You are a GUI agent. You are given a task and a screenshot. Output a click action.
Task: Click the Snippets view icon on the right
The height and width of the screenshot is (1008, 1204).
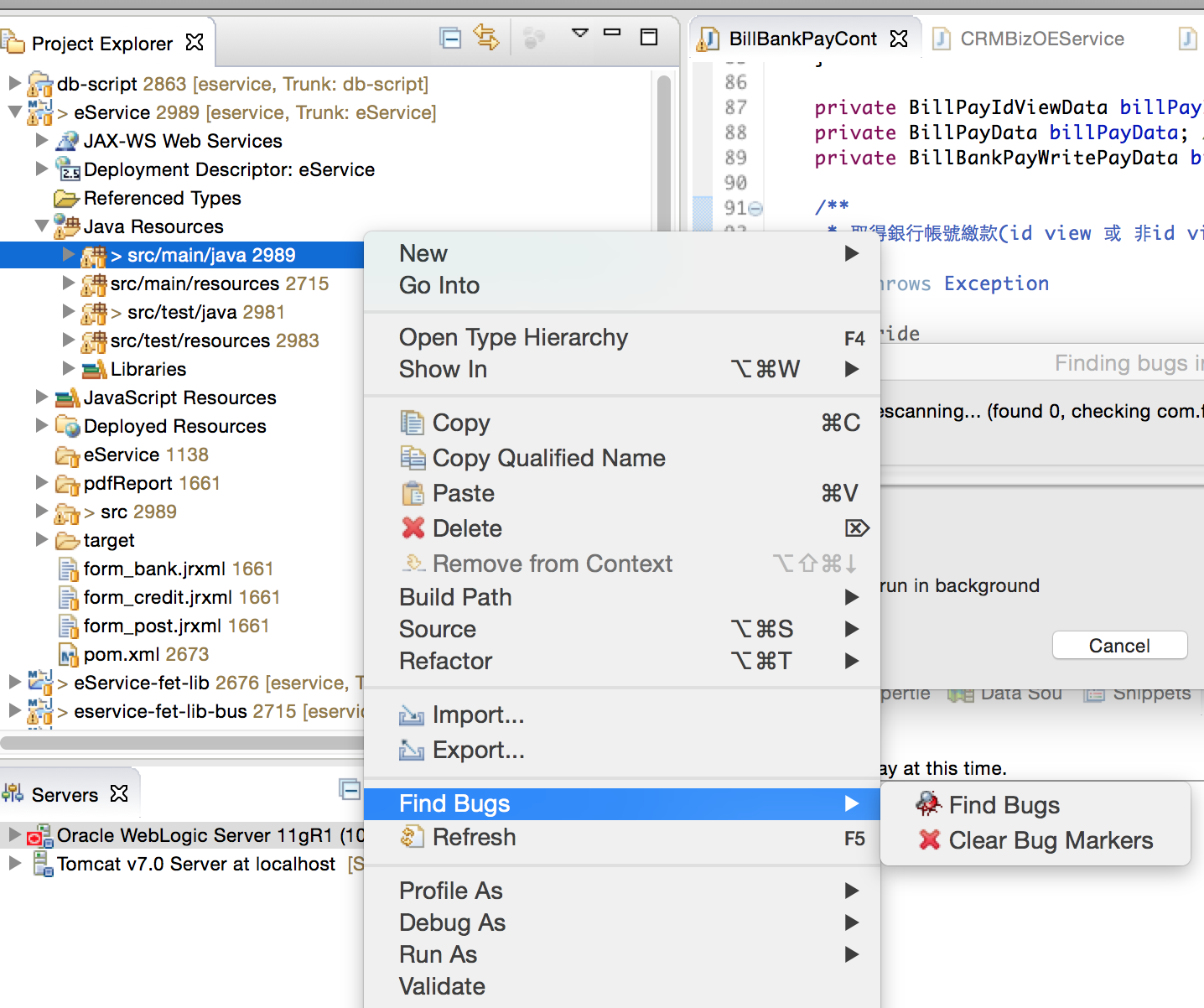coord(1094,693)
